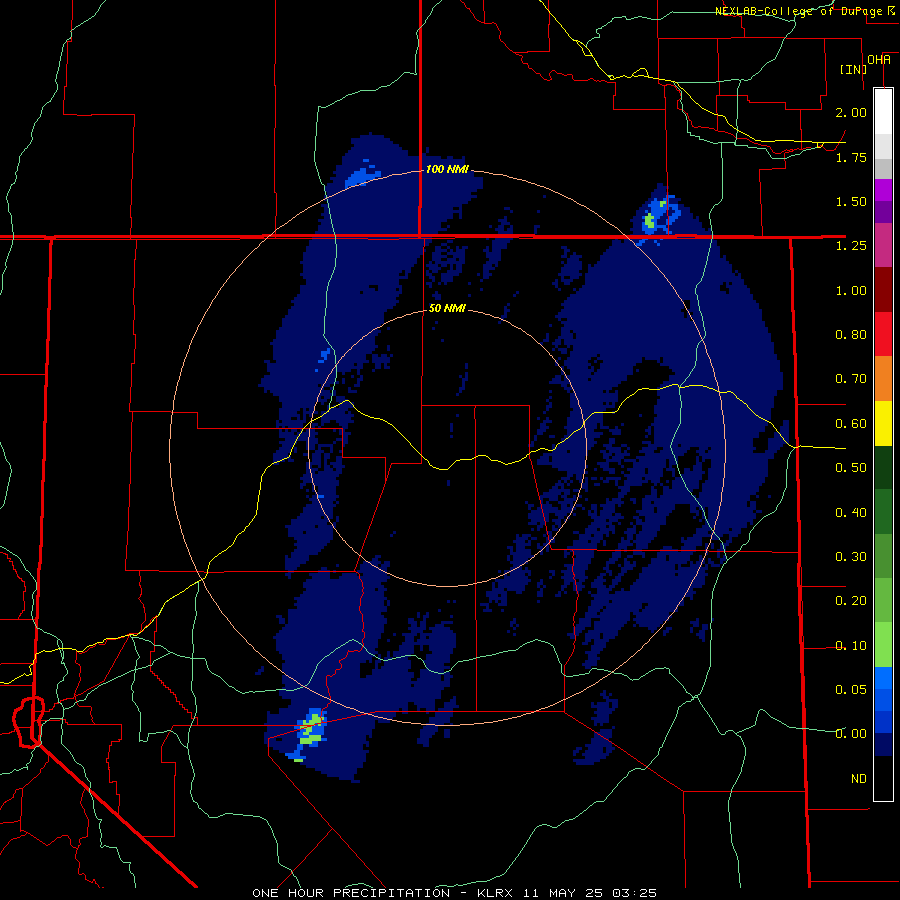Viewport: 900px width, 900px height.
Task: Click the 0.05 legend value
Action: pyautogui.click(x=851, y=689)
